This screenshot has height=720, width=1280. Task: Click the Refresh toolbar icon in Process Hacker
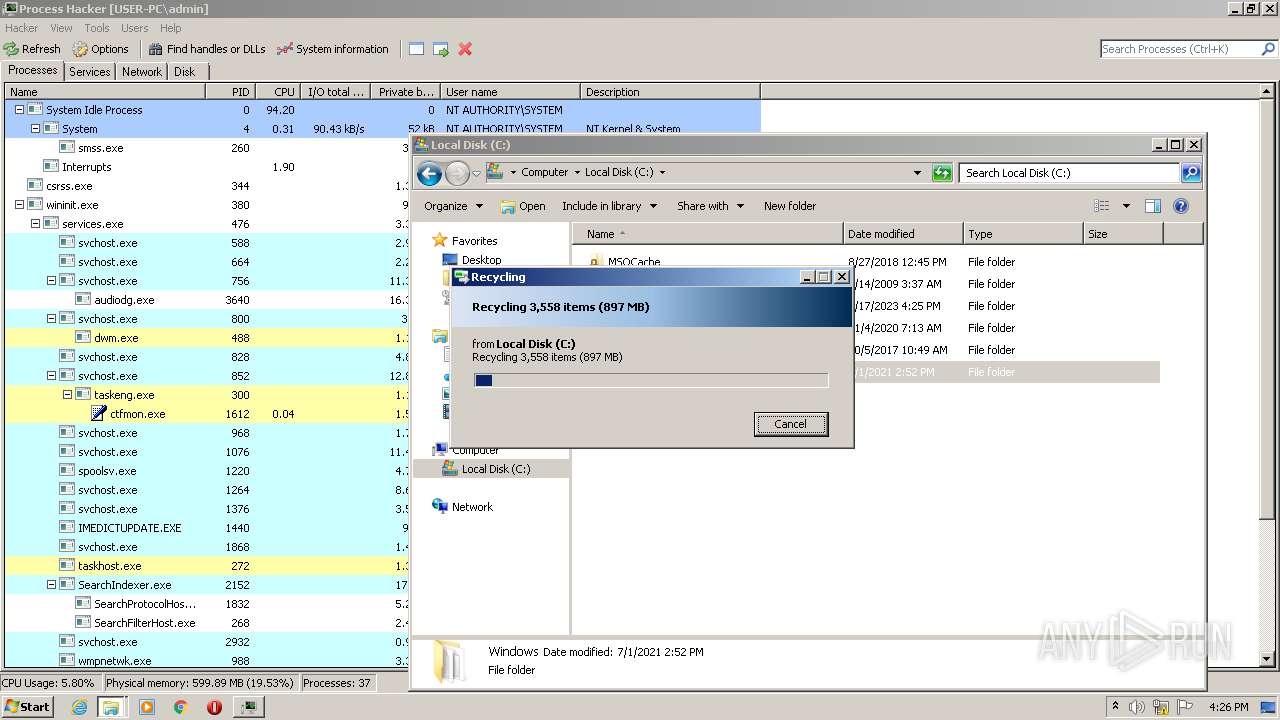pyautogui.click(x=32, y=49)
